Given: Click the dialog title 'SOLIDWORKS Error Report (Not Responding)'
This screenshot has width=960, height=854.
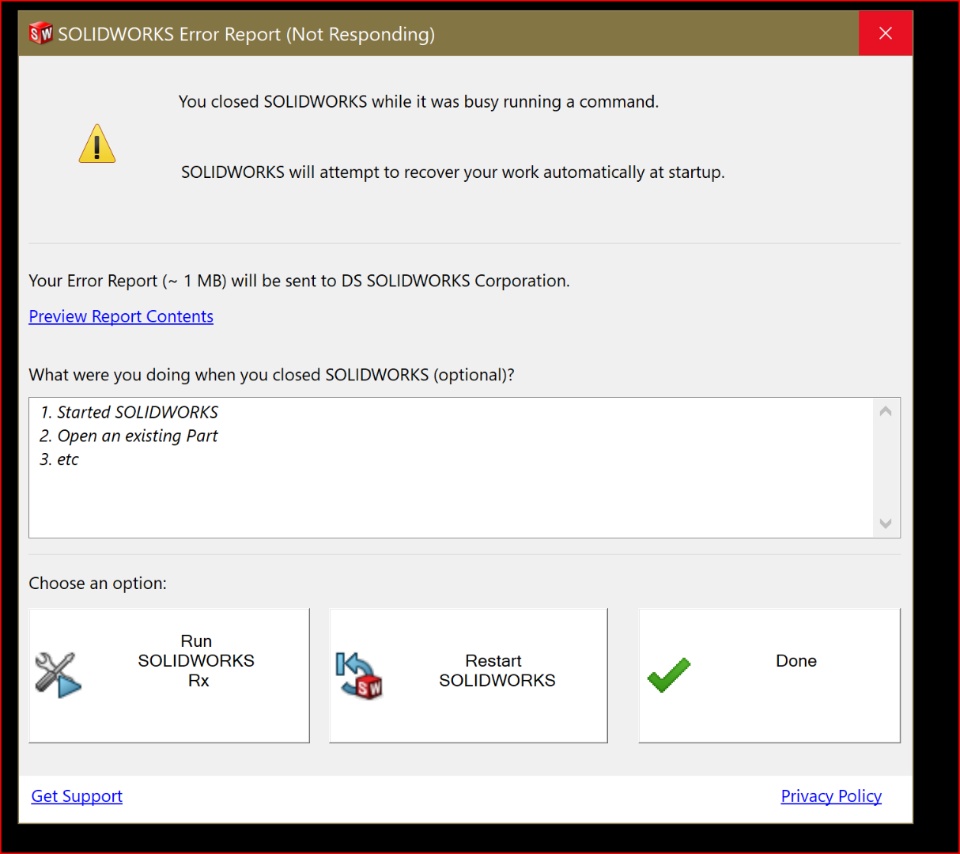Looking at the screenshot, I should click(x=246, y=34).
